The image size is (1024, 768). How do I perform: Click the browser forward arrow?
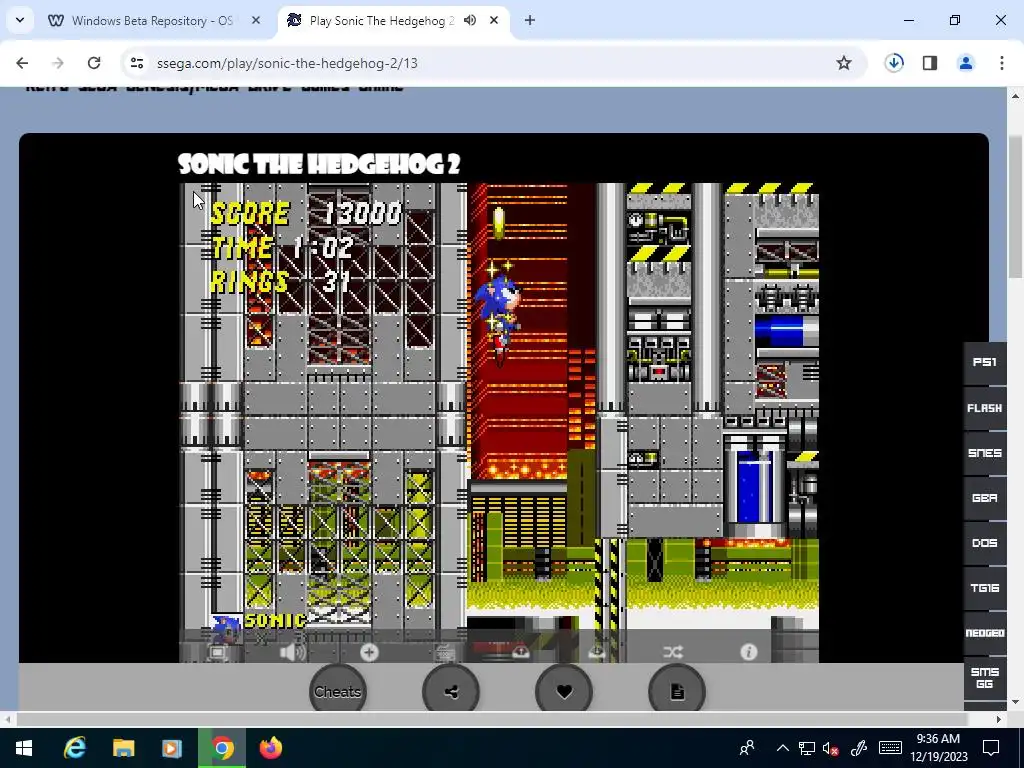point(57,63)
